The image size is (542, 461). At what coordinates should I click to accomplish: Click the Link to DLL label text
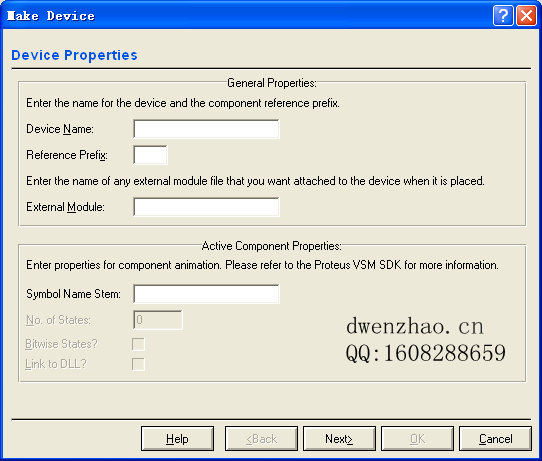tap(56, 364)
